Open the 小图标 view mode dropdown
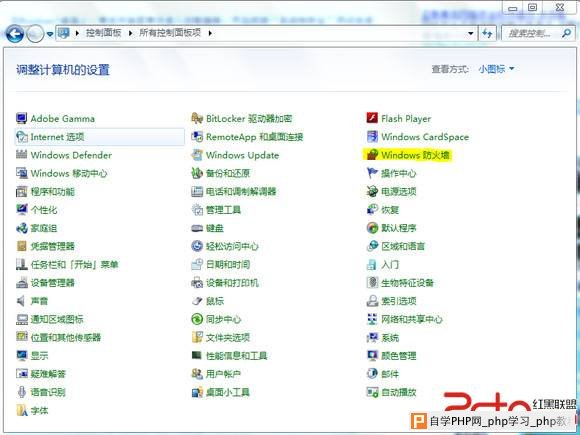The image size is (580, 435). (x=496, y=69)
